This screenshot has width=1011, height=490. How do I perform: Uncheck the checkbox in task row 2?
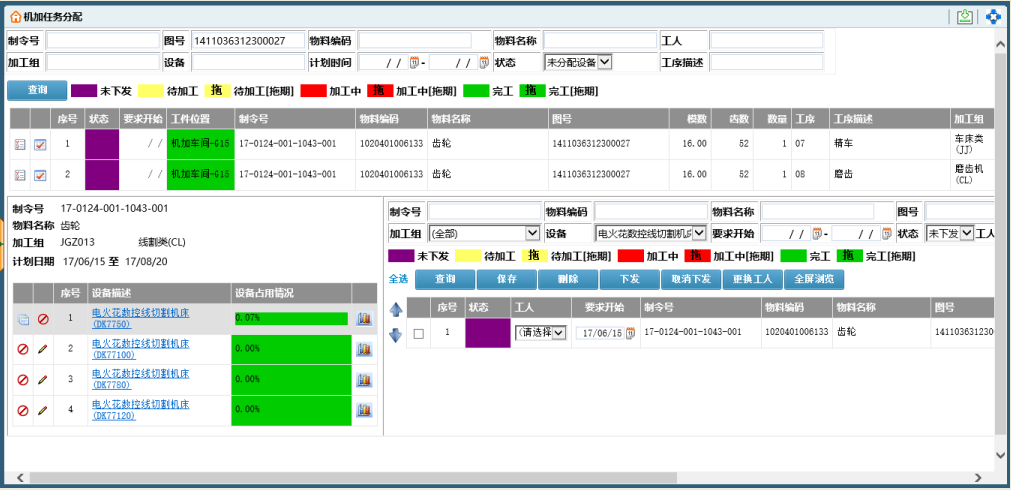click(x=41, y=175)
